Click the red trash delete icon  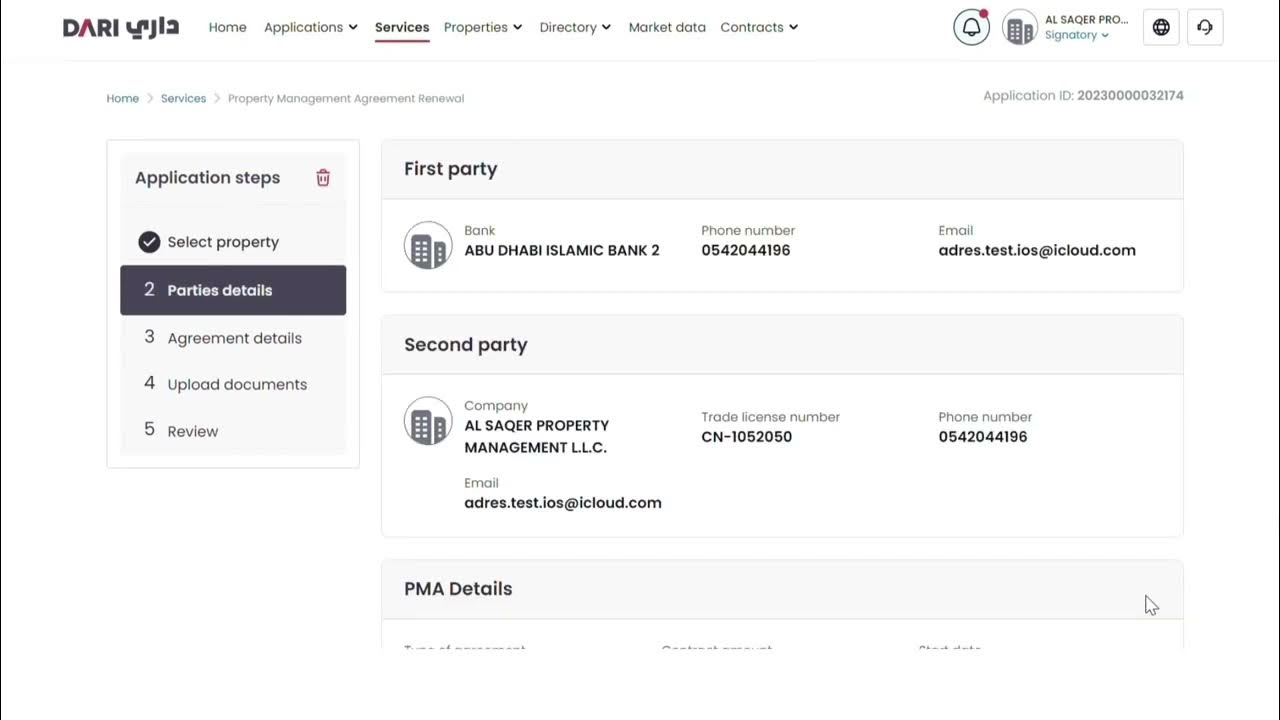tap(323, 178)
